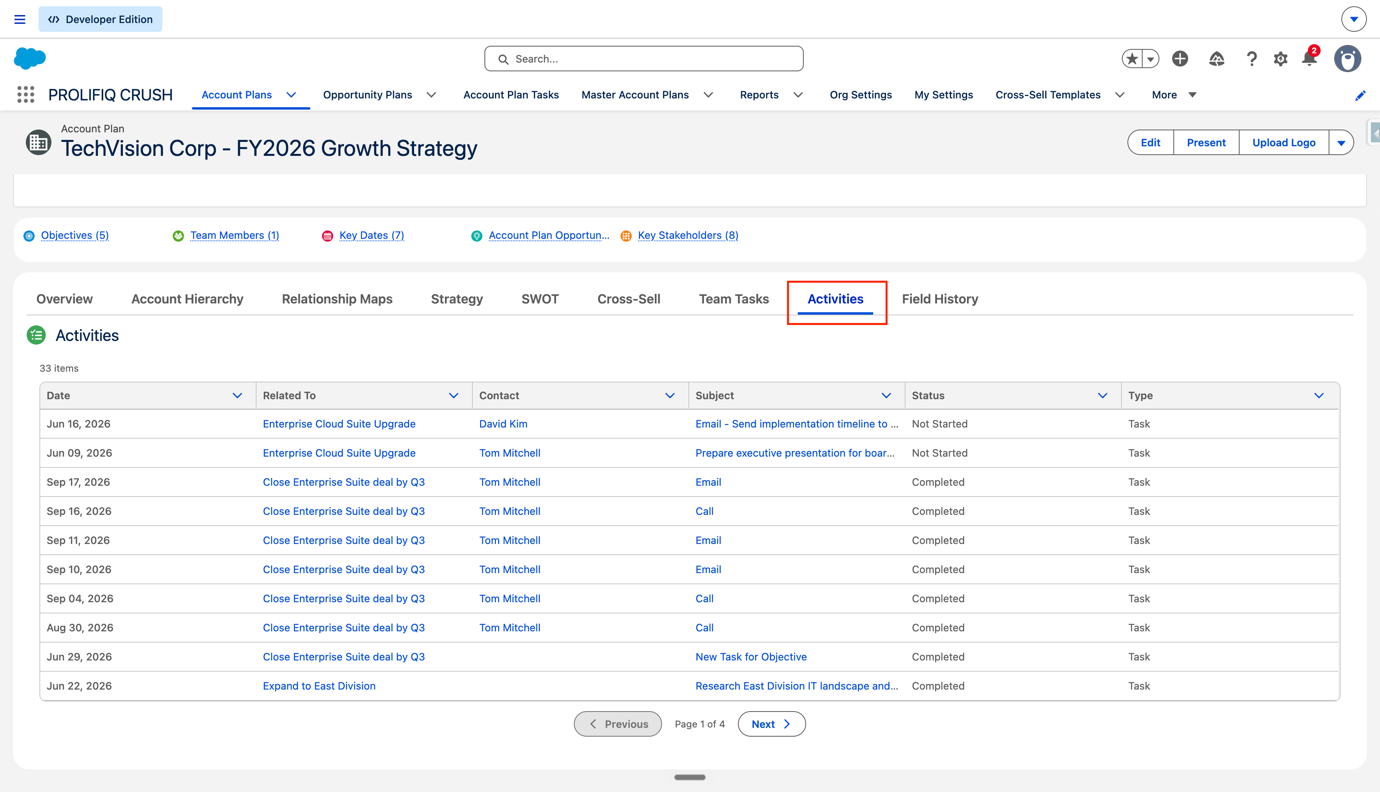
Task: Go to the Account Plan Tasks tab
Action: 511,95
